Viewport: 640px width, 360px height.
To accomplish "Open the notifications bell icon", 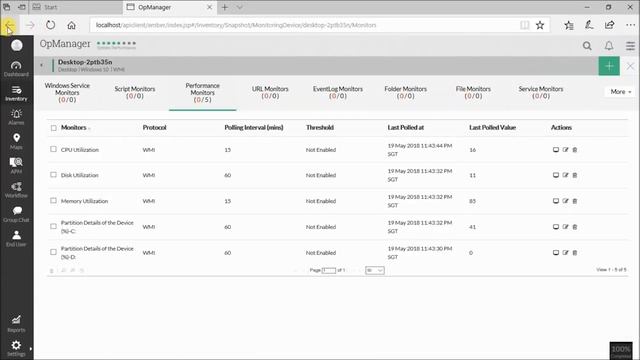I will tap(609, 46).
